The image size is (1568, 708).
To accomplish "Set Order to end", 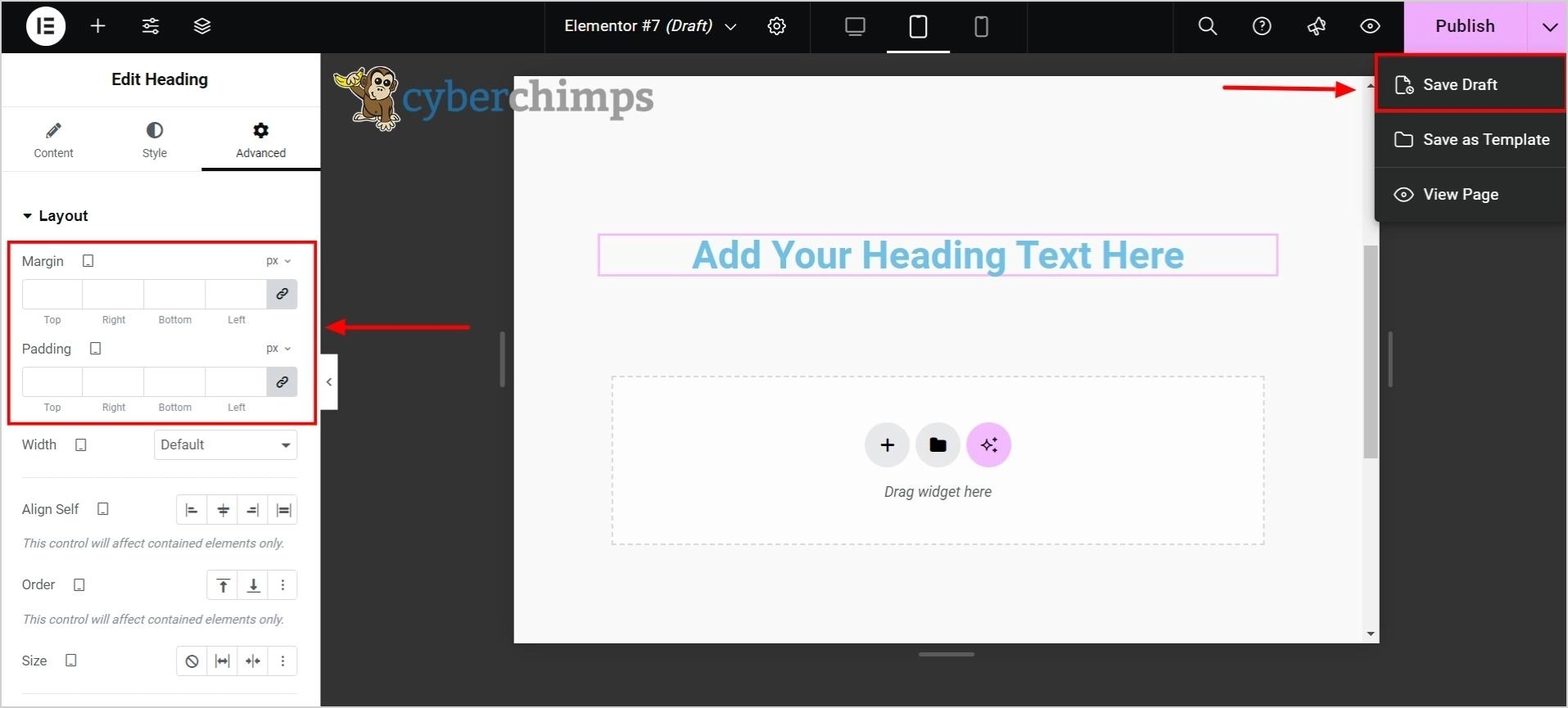I will tap(254, 585).
